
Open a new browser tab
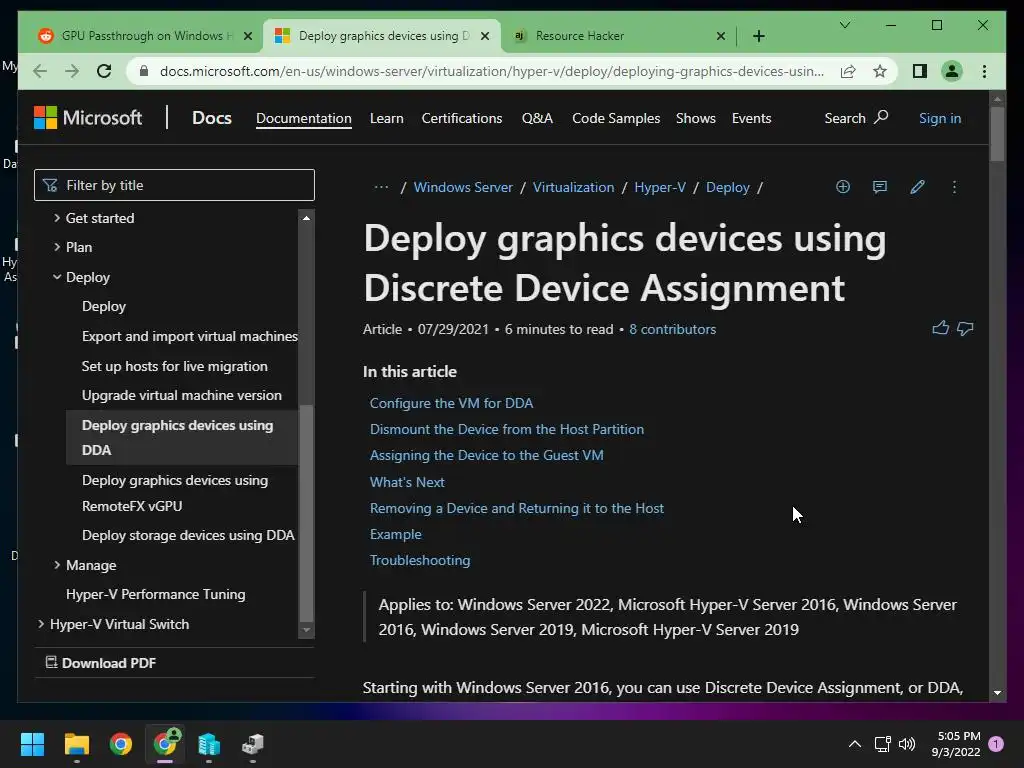pos(758,36)
